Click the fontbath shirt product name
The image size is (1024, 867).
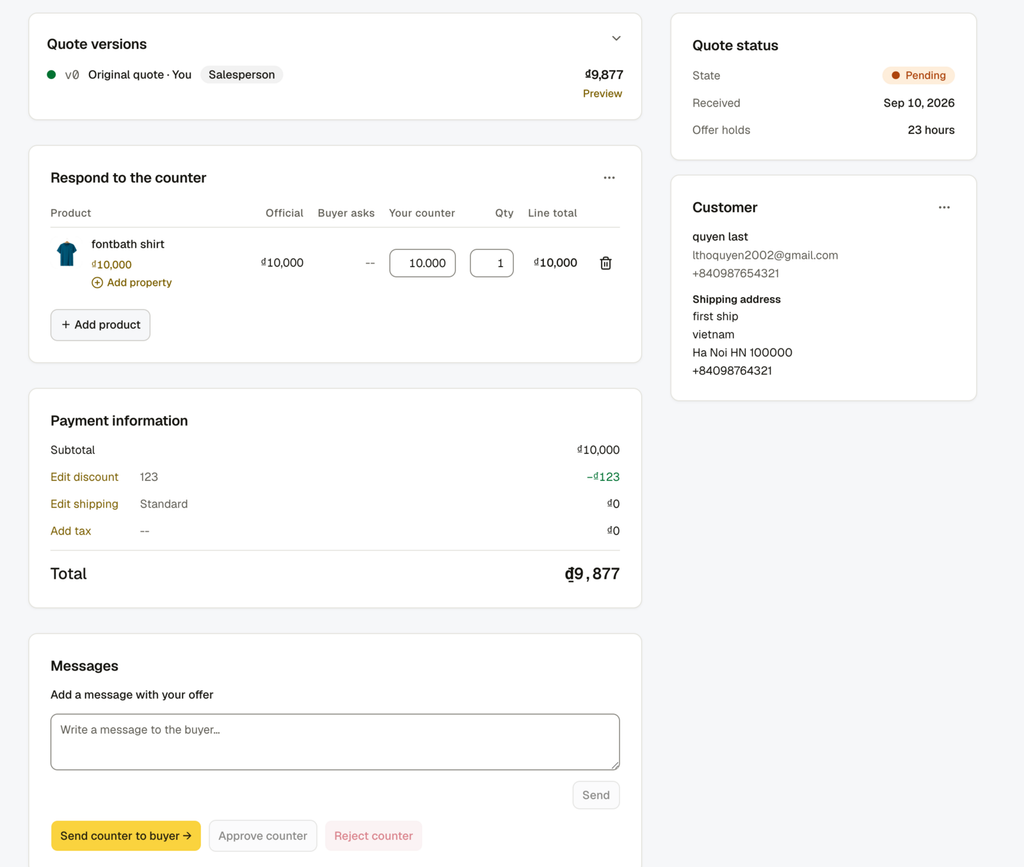point(128,244)
